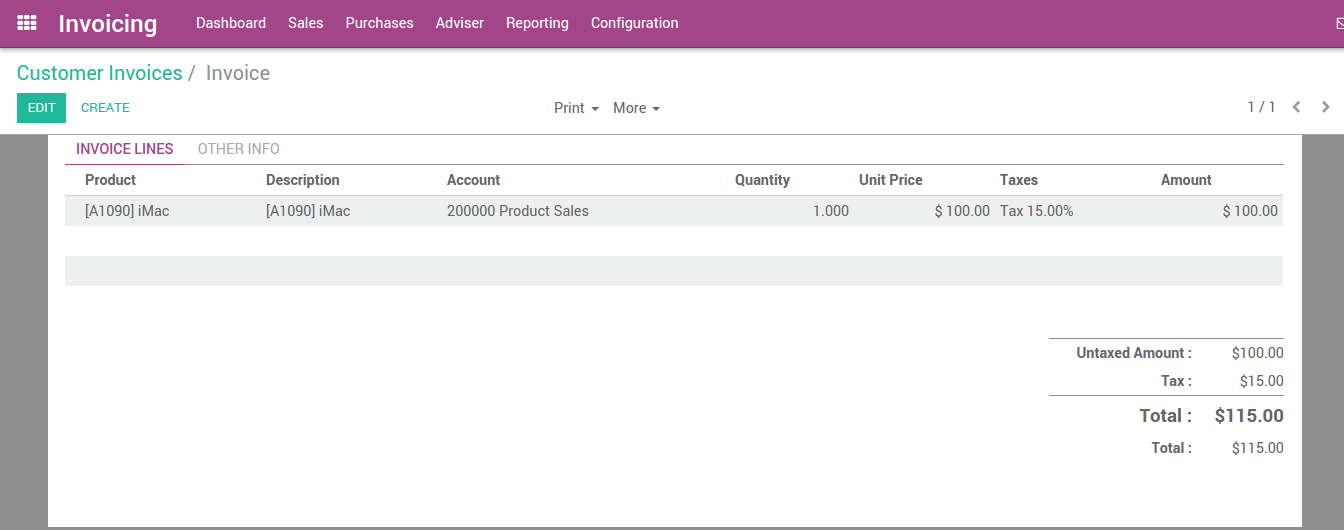This screenshot has width=1344, height=530.
Task: Click the Edit button
Action: click(41, 108)
